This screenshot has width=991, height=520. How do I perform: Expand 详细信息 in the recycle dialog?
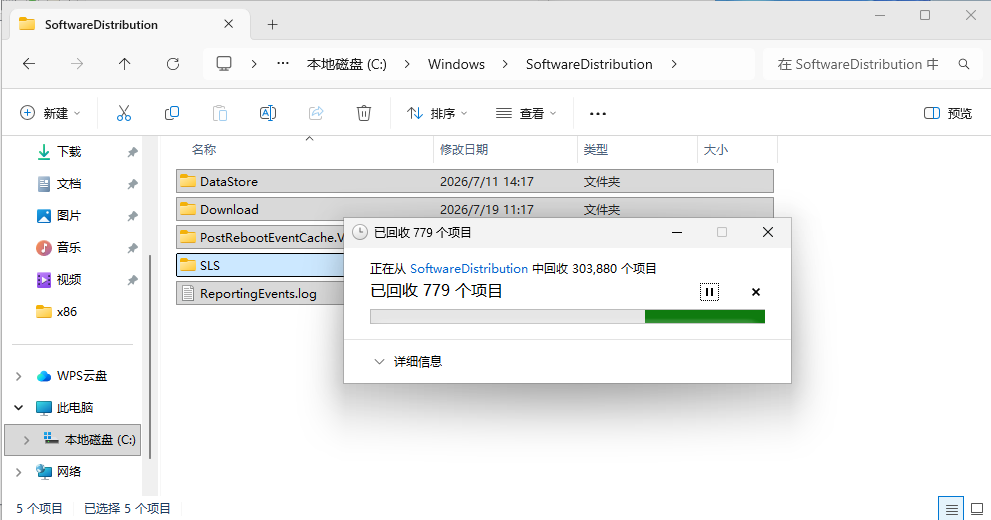pyautogui.click(x=408, y=361)
